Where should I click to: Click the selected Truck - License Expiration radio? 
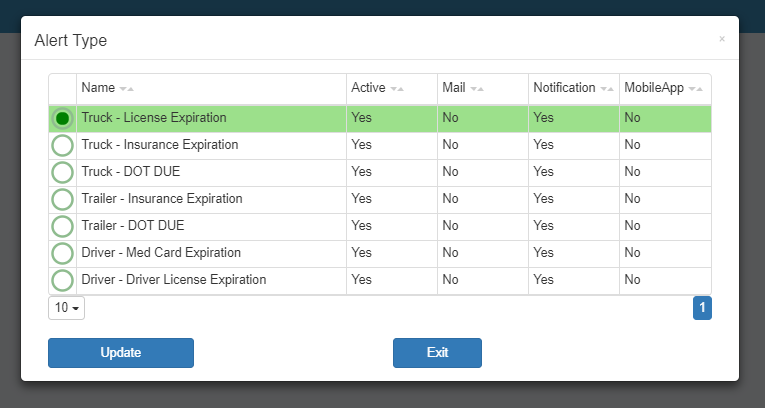tap(62, 118)
